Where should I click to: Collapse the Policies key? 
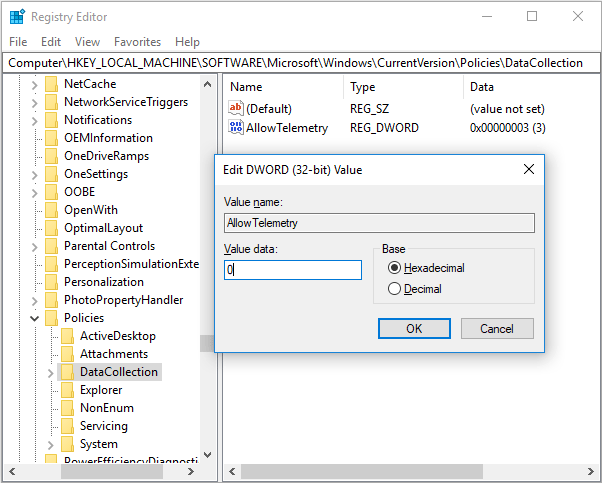click(35, 318)
